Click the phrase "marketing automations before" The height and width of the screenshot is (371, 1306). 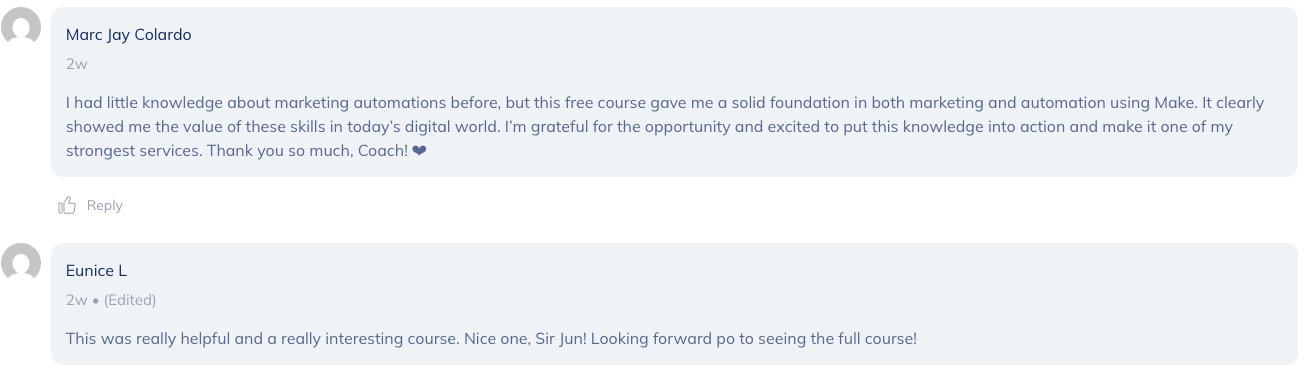point(388,103)
